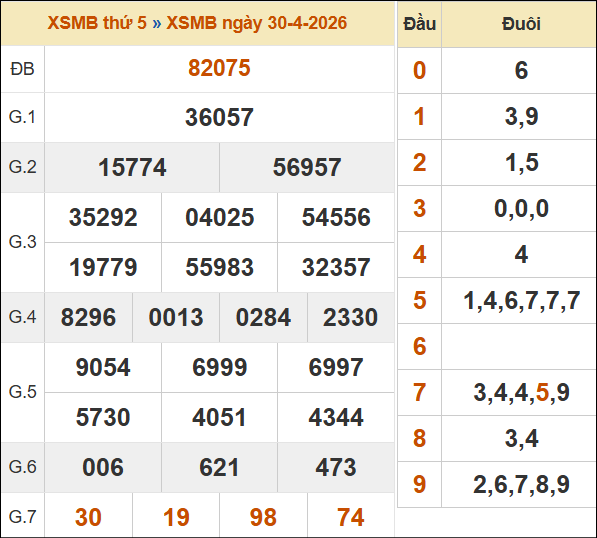
Task: Click G.5 number 4344
Action: pyautogui.click(x=336, y=417)
